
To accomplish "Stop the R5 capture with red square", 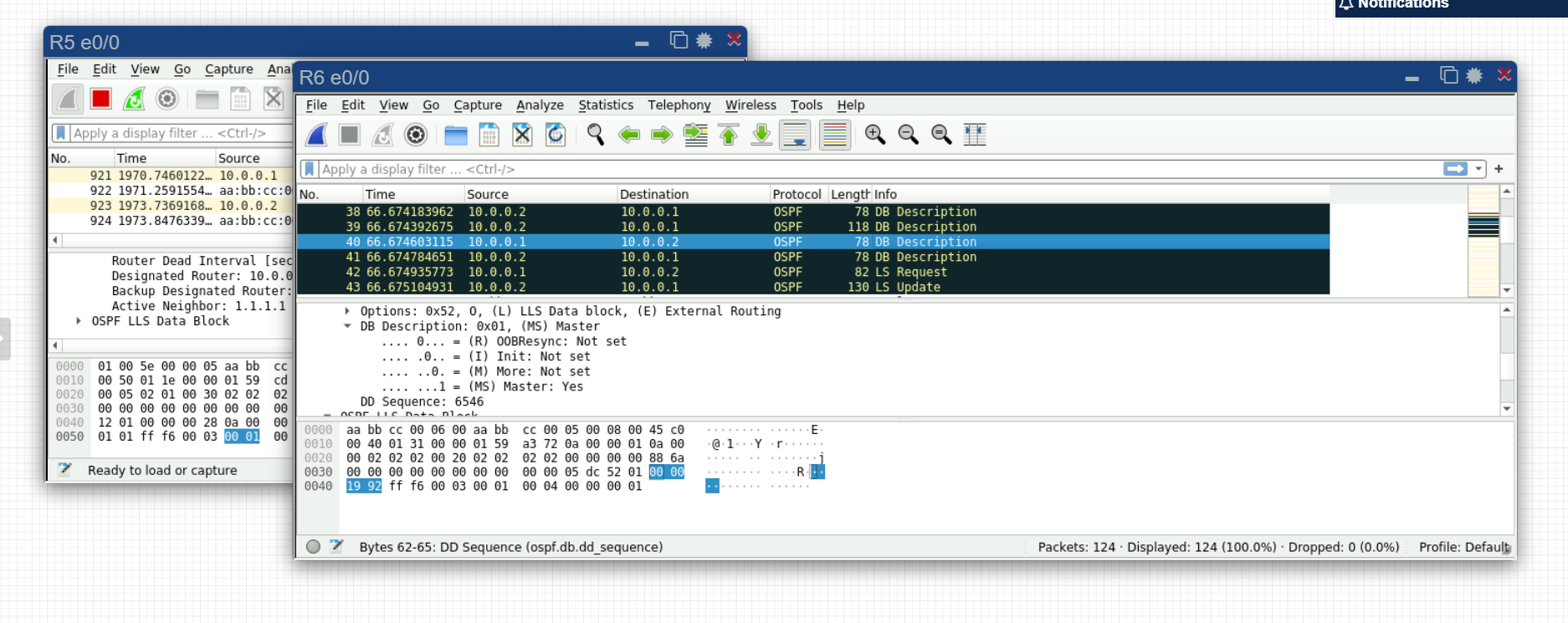I will (101, 99).
